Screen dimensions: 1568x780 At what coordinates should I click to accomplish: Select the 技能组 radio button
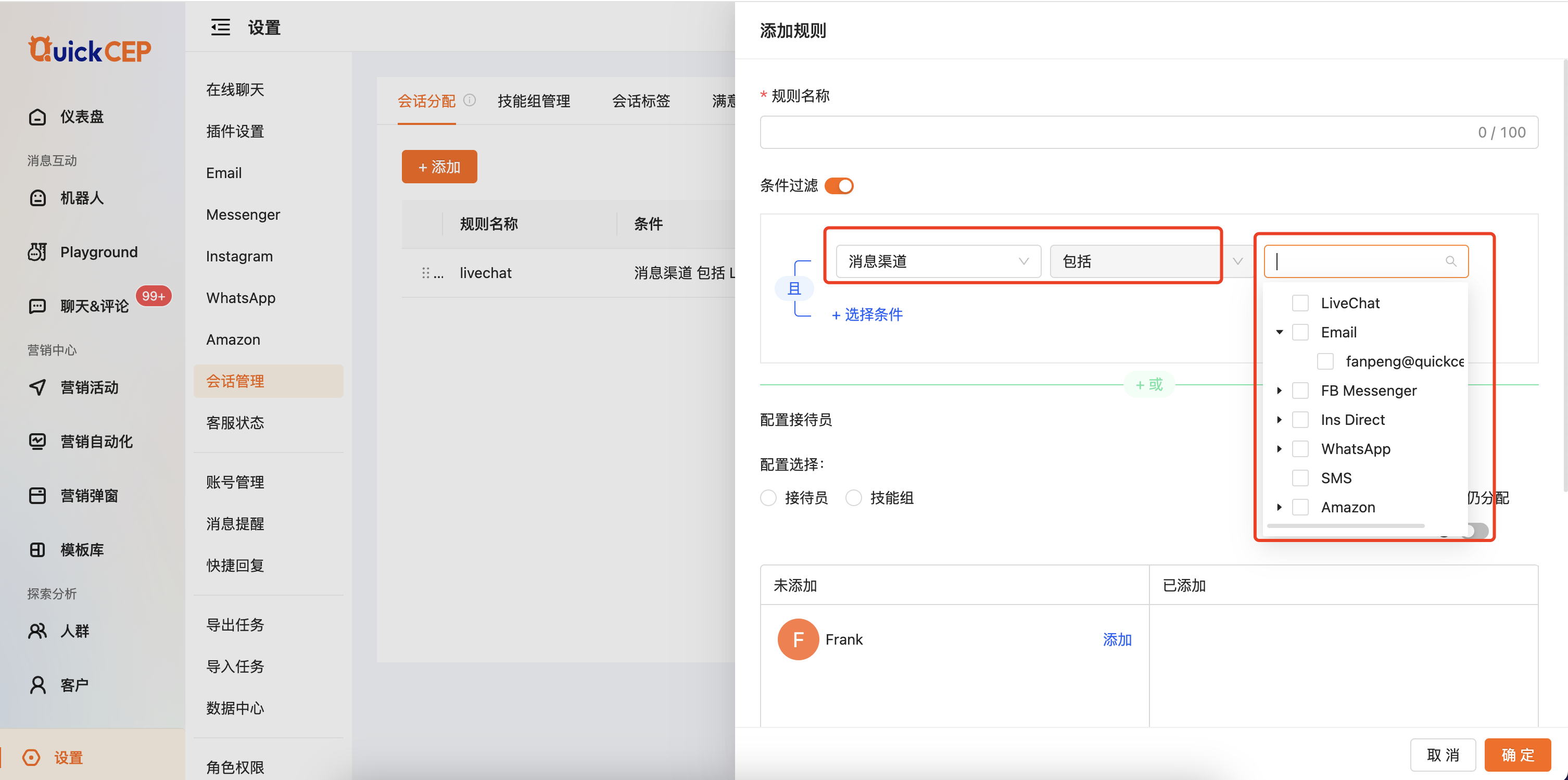[854, 497]
